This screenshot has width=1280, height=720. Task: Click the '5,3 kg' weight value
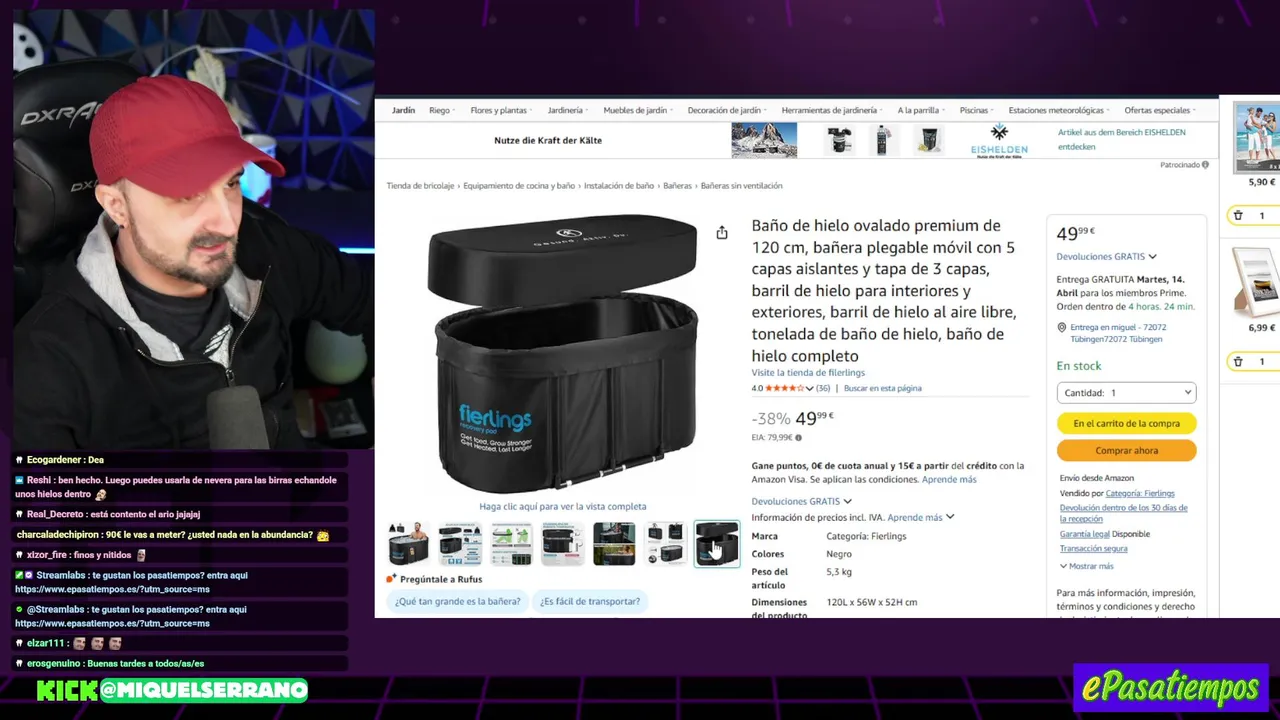pyautogui.click(x=839, y=572)
